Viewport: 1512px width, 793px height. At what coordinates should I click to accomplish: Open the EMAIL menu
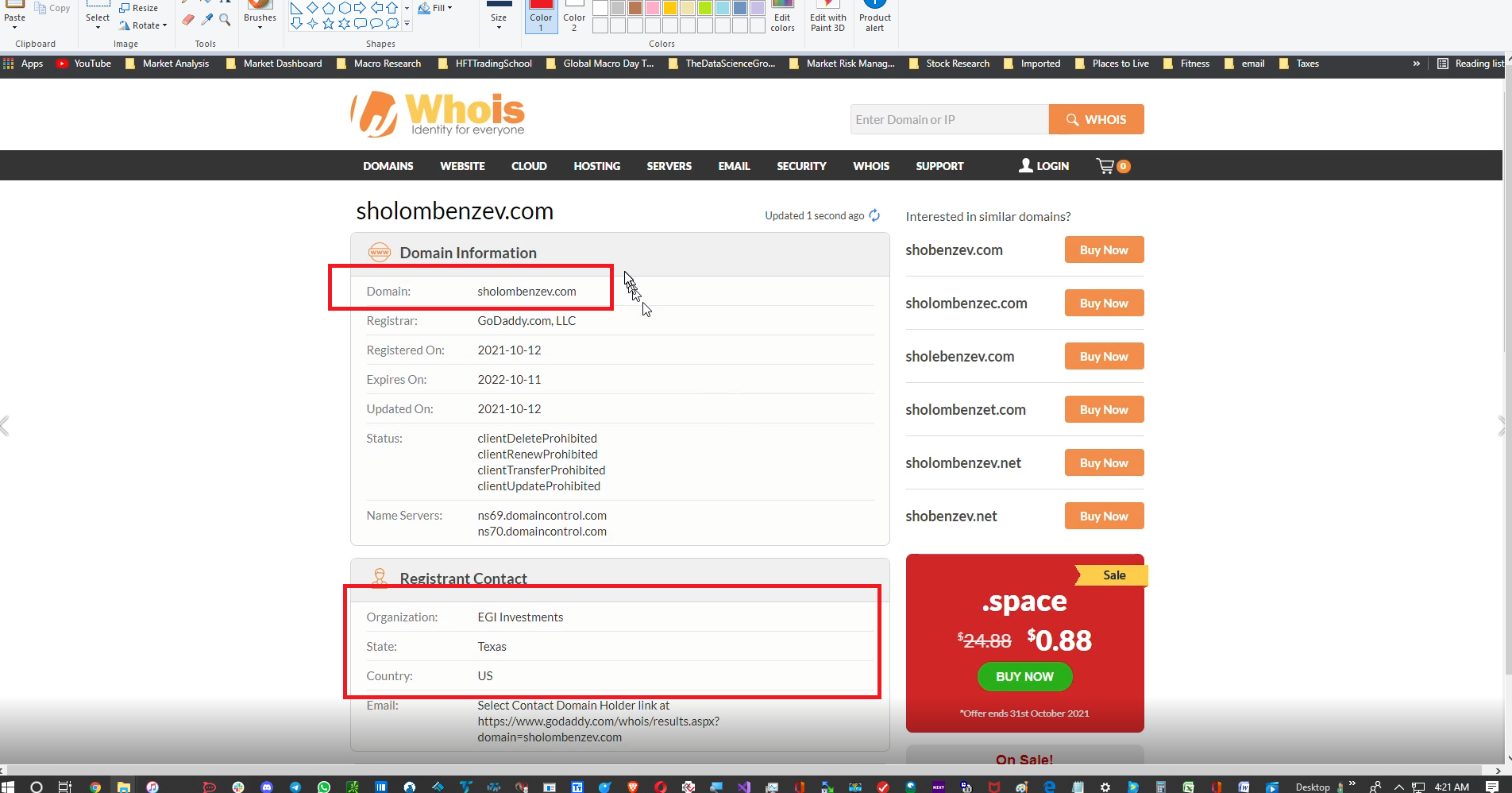click(x=735, y=166)
